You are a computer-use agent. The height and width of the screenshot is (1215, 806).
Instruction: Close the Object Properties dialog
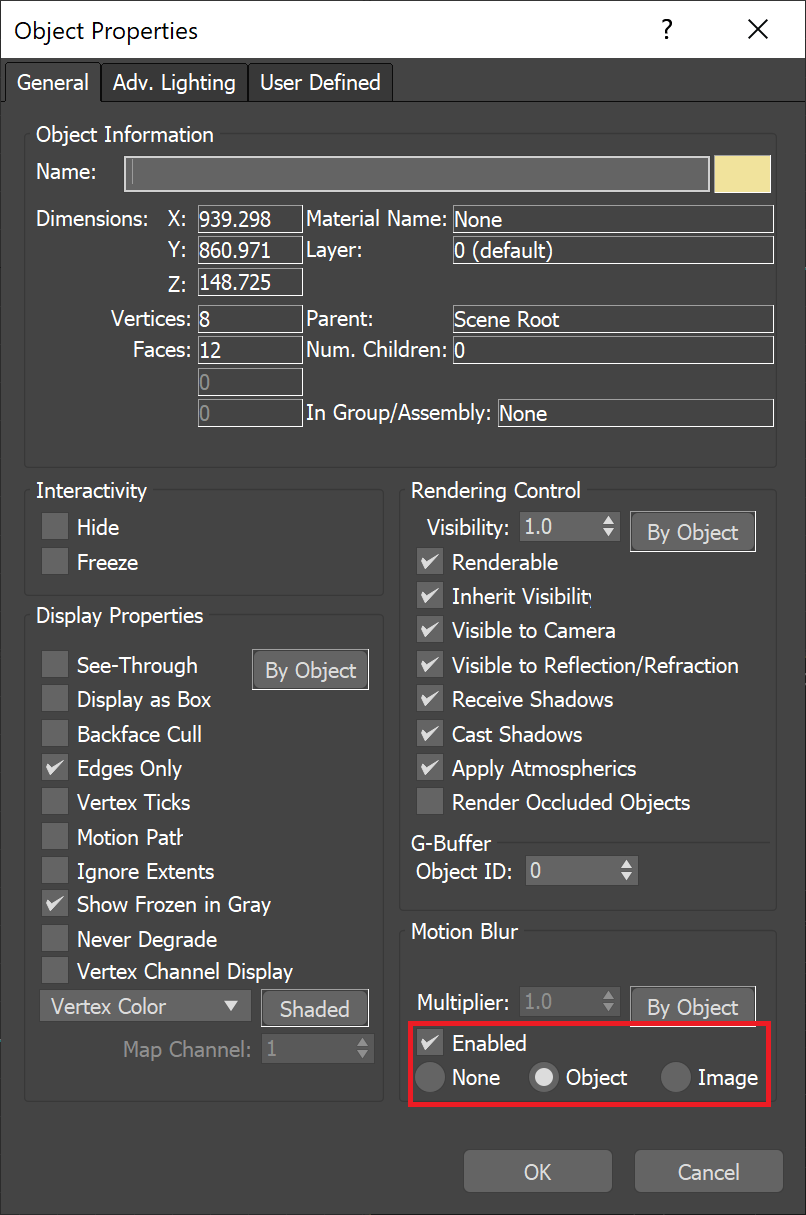tap(758, 30)
